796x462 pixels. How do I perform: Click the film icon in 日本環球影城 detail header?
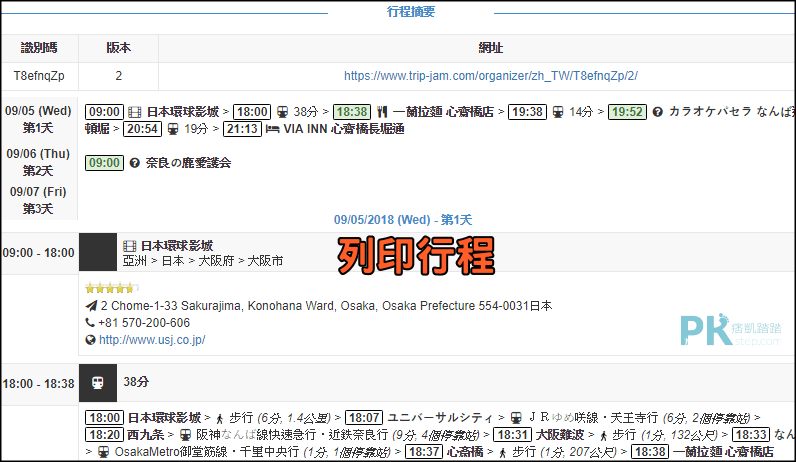point(129,246)
